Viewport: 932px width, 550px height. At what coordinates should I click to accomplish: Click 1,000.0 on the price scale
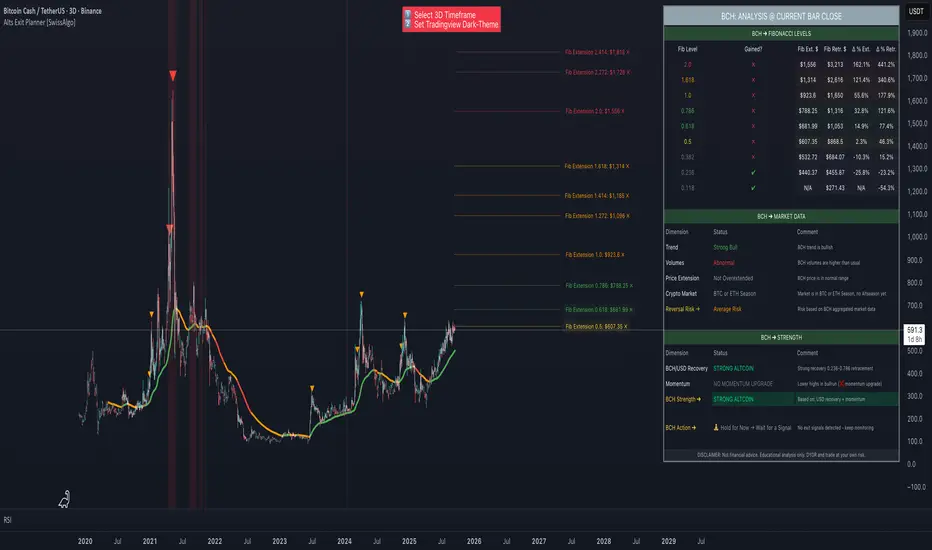[917, 237]
